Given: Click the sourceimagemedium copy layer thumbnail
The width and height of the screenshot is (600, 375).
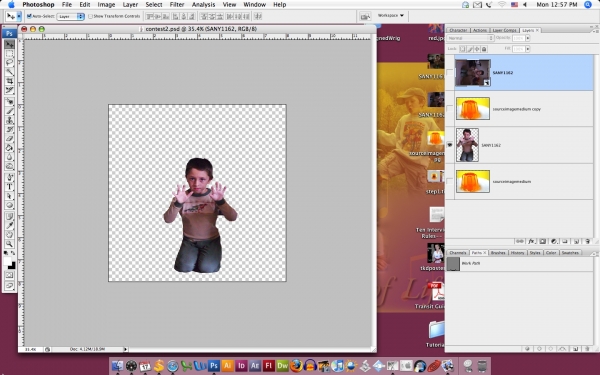Looking at the screenshot, I should point(473,109).
